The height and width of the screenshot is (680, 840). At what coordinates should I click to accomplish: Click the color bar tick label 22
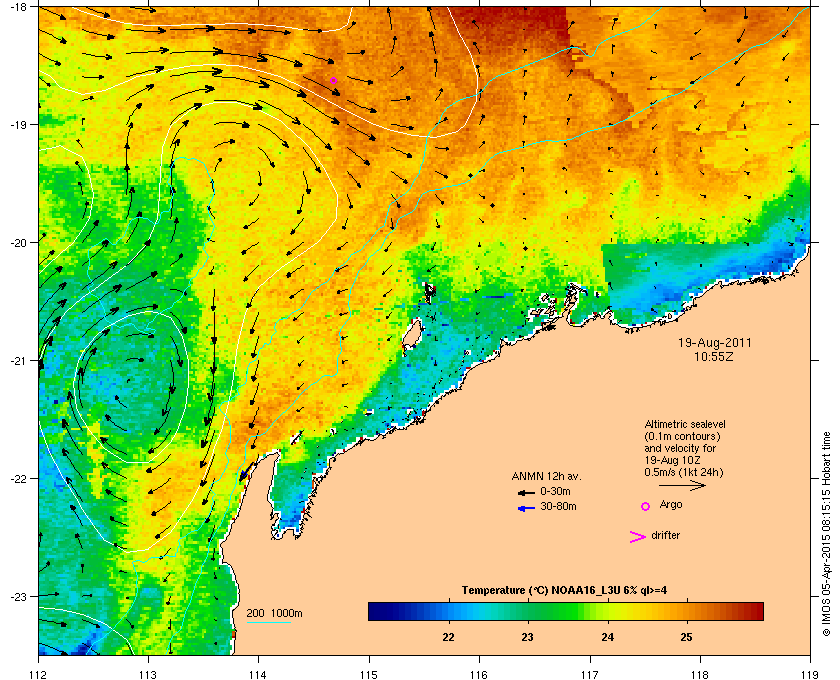pyautogui.click(x=448, y=638)
